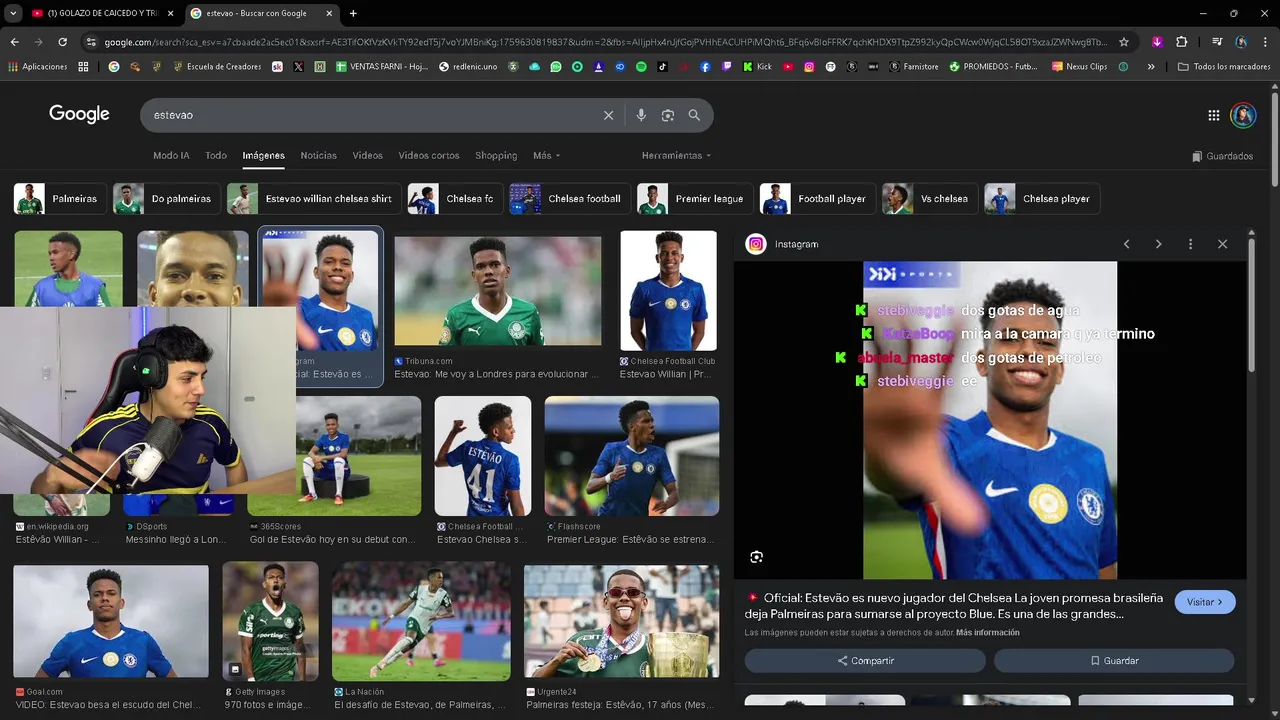This screenshot has height=720, width=1280.
Task: Open the X (Twitter) bookmark icon
Action: (298, 67)
